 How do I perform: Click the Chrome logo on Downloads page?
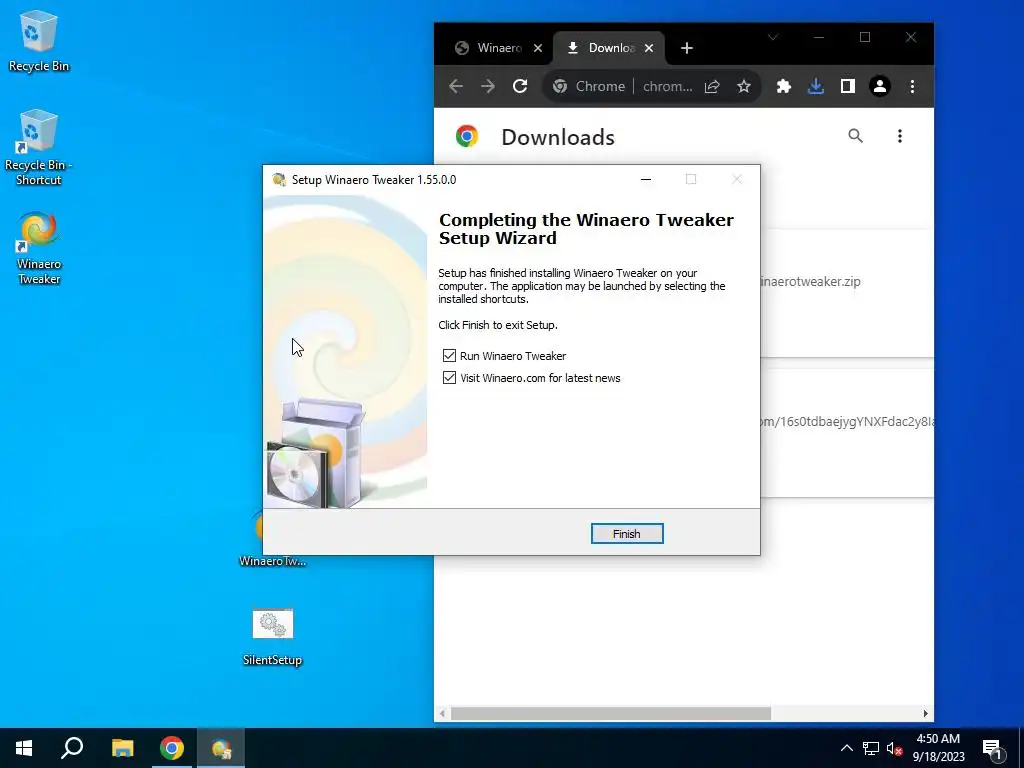466,136
